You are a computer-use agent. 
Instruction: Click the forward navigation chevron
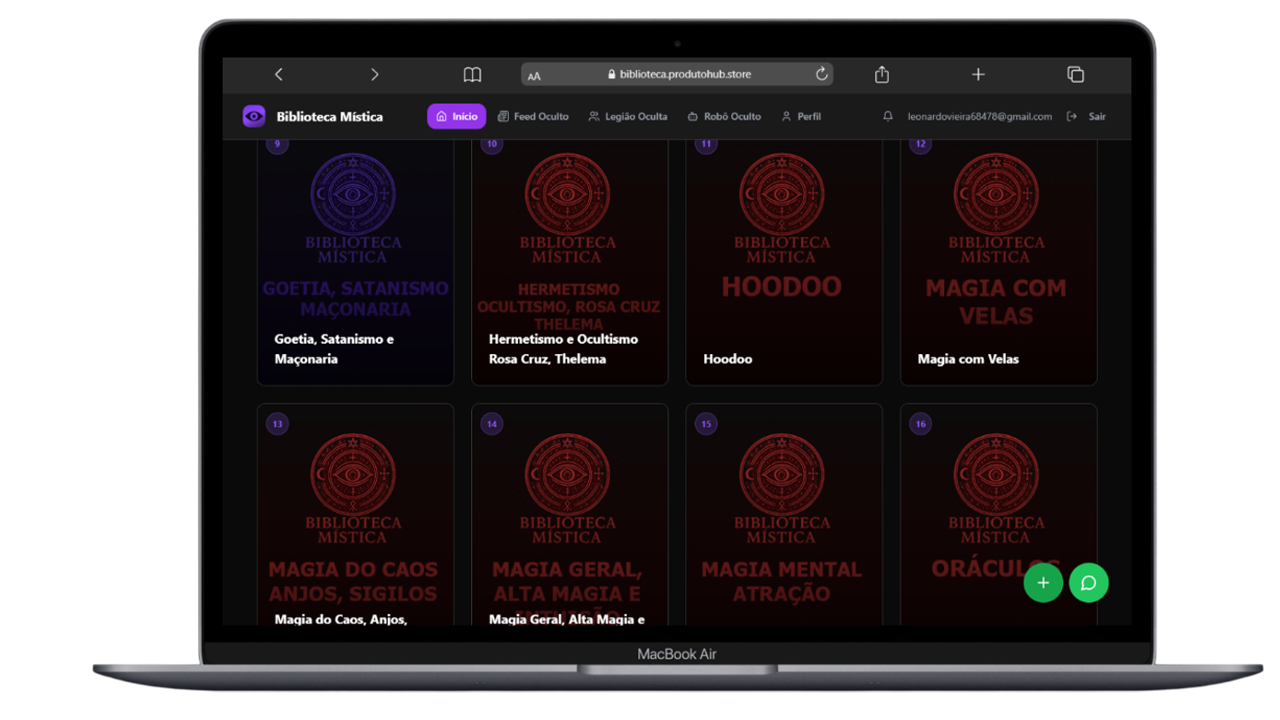[x=375, y=74]
